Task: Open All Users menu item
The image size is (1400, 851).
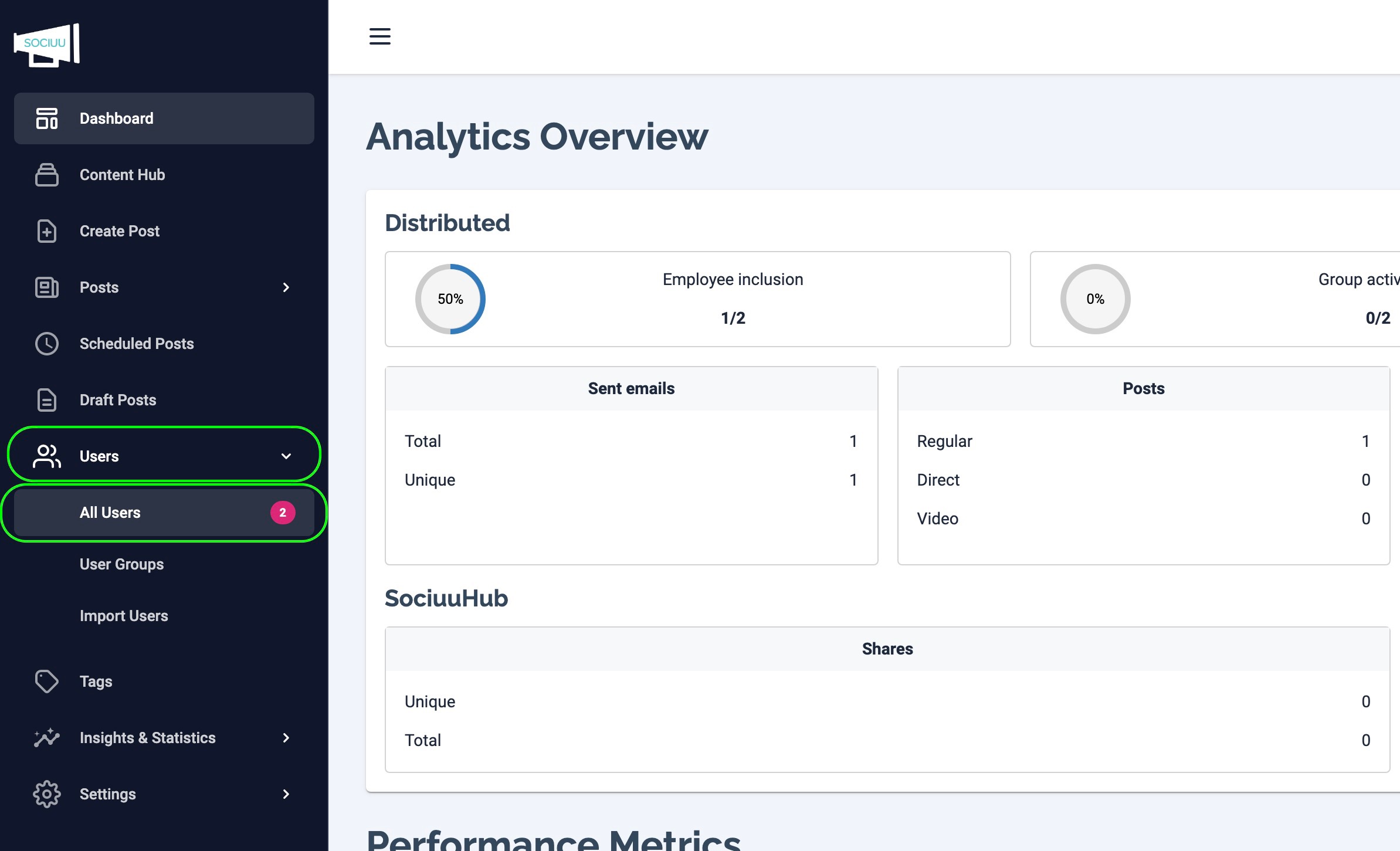Action: [110, 513]
